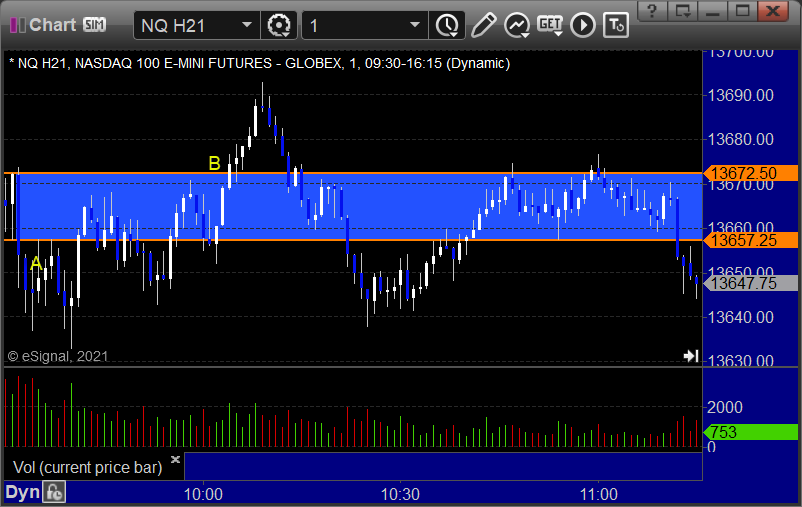The width and height of the screenshot is (802, 507).
Task: Click the SIM mode badge
Action: coord(94,25)
